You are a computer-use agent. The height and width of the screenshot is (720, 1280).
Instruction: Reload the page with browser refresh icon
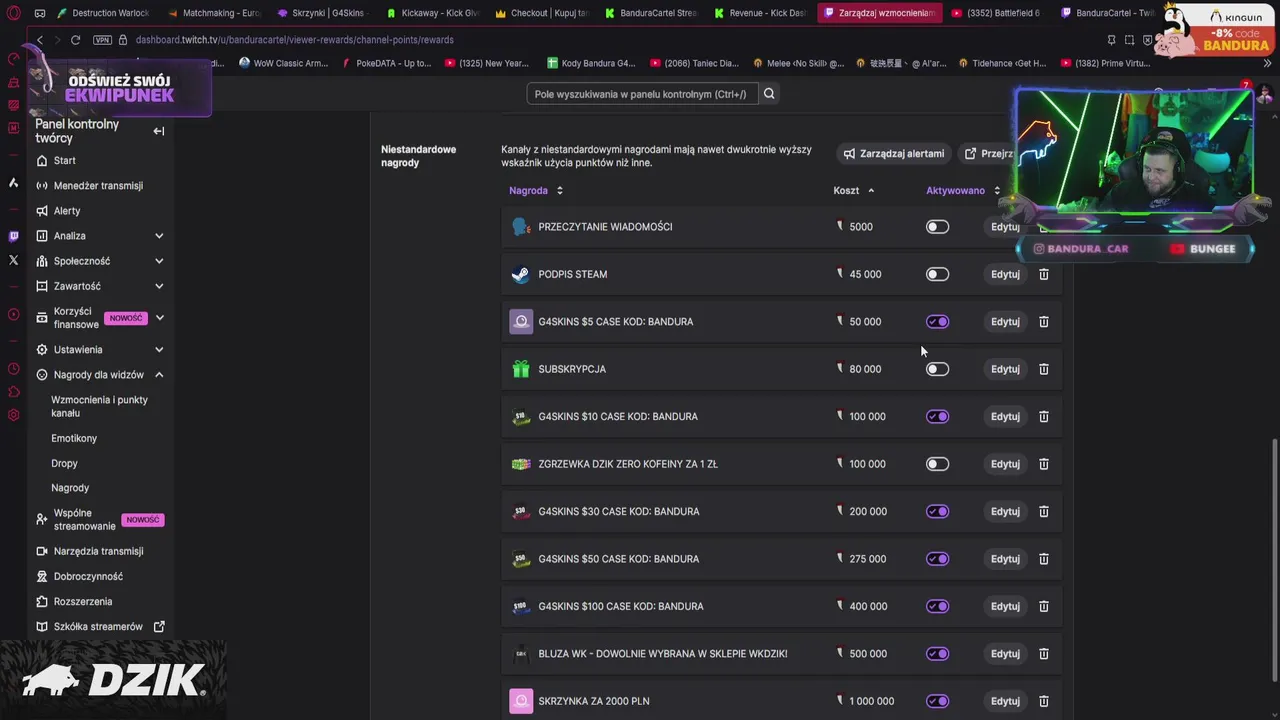click(75, 40)
